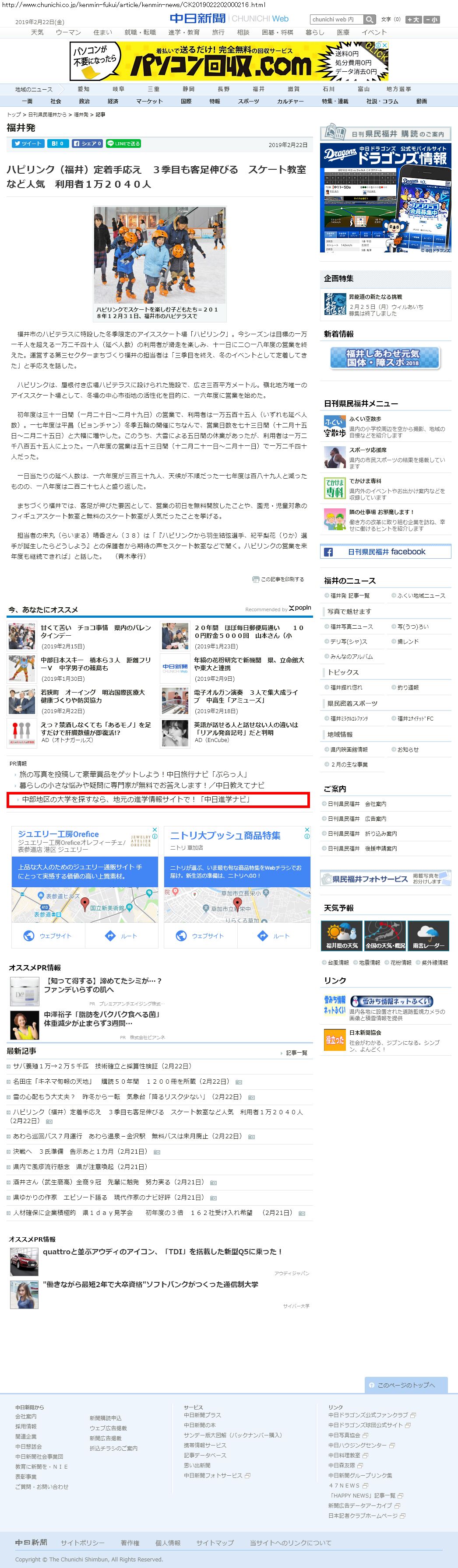Screen dimensions: 458x1568
Task: Select the スポーツ category tab
Action: pyautogui.click(x=249, y=101)
